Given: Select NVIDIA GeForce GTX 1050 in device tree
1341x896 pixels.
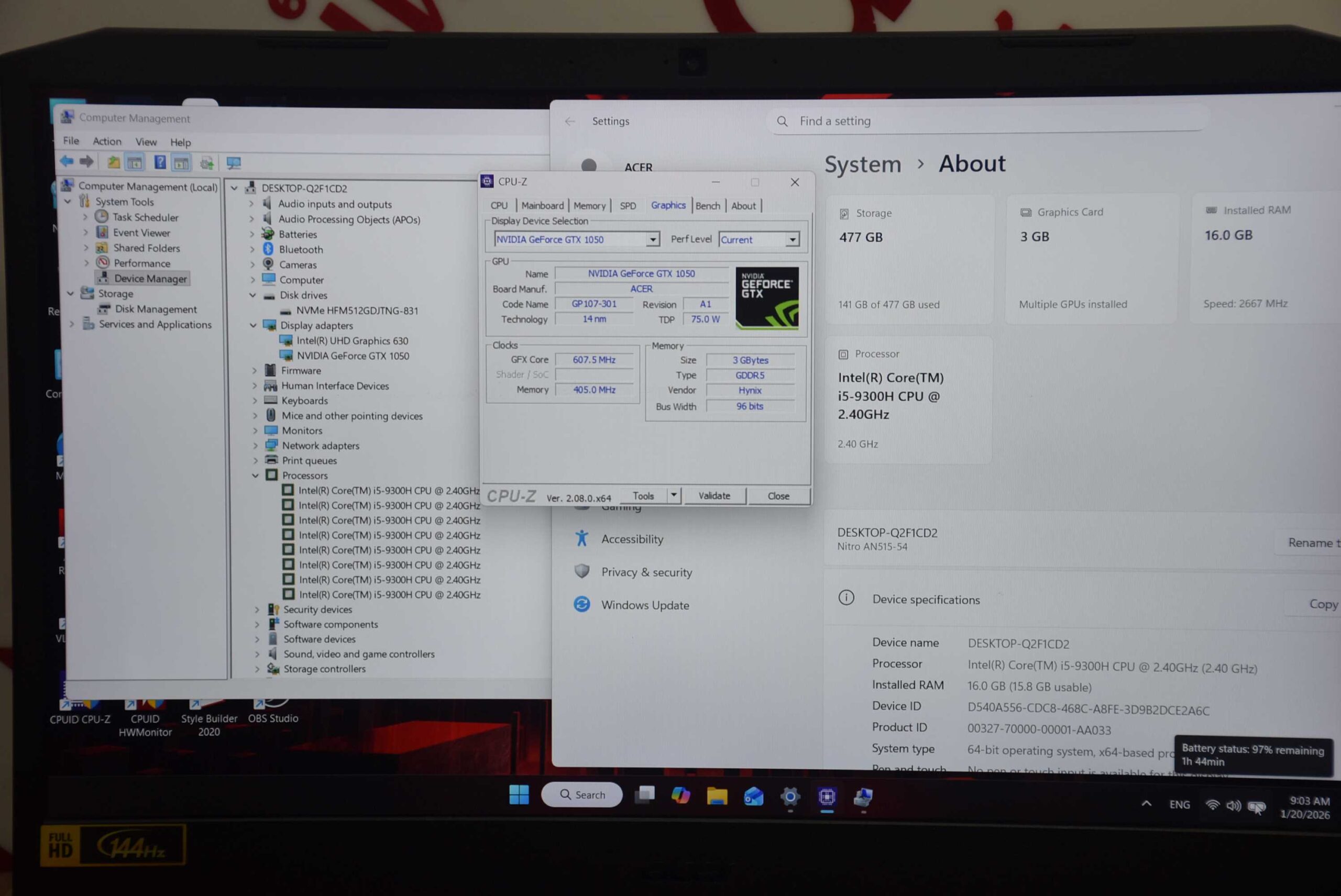Looking at the screenshot, I should click(x=352, y=356).
